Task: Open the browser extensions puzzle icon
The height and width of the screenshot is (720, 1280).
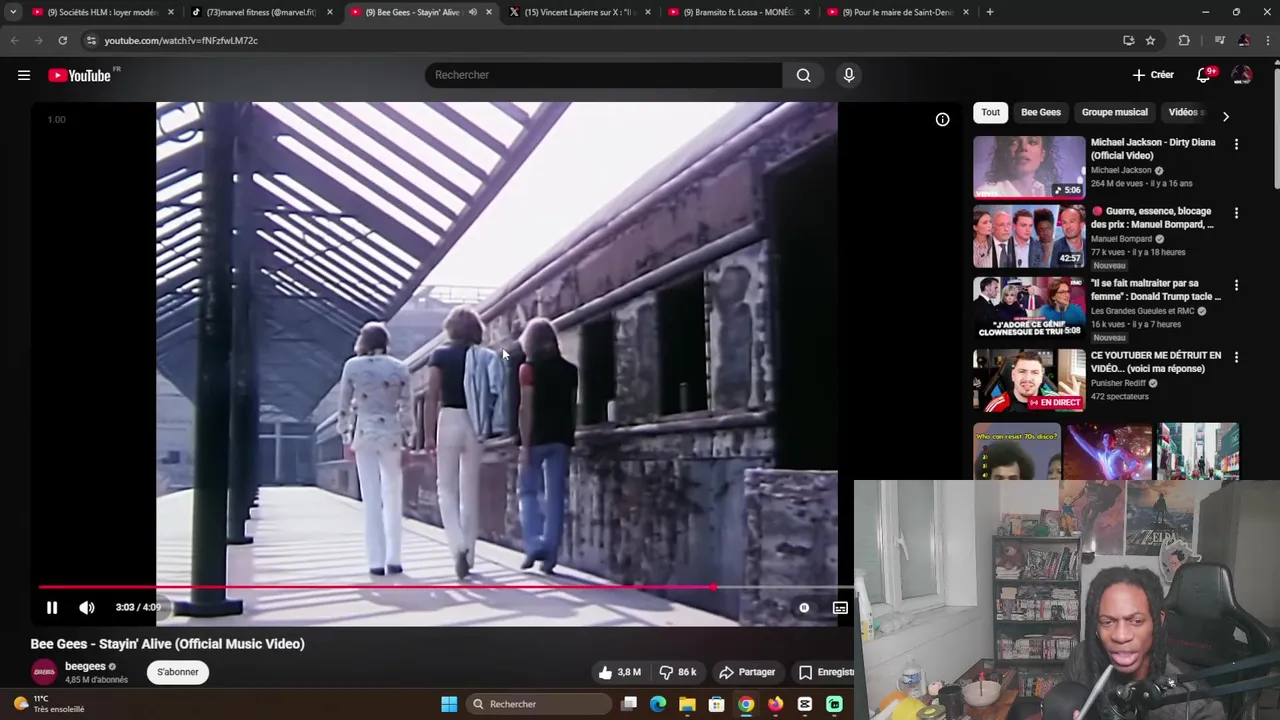Action: [x=1184, y=40]
